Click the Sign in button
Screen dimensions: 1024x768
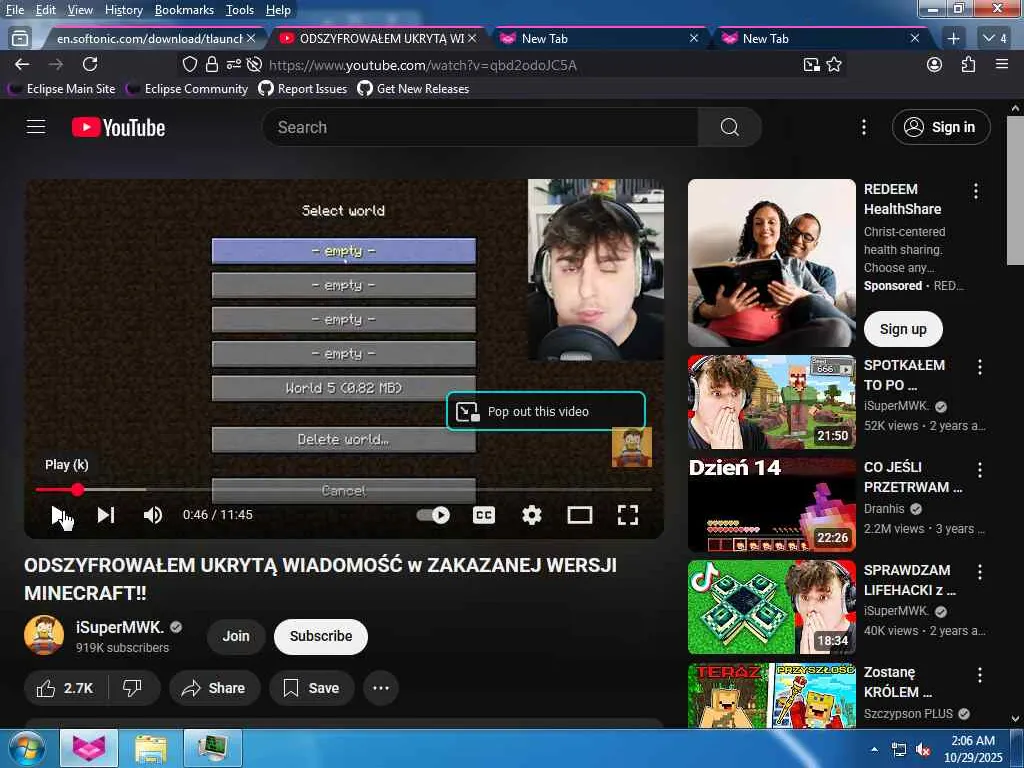click(x=940, y=127)
